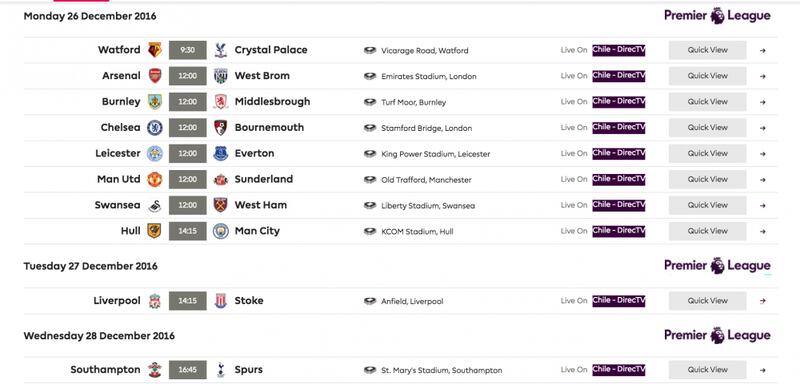Viewport: 800px width, 384px height.
Task: Expand Quick View for Liverpool vs Stoke
Action: (707, 301)
